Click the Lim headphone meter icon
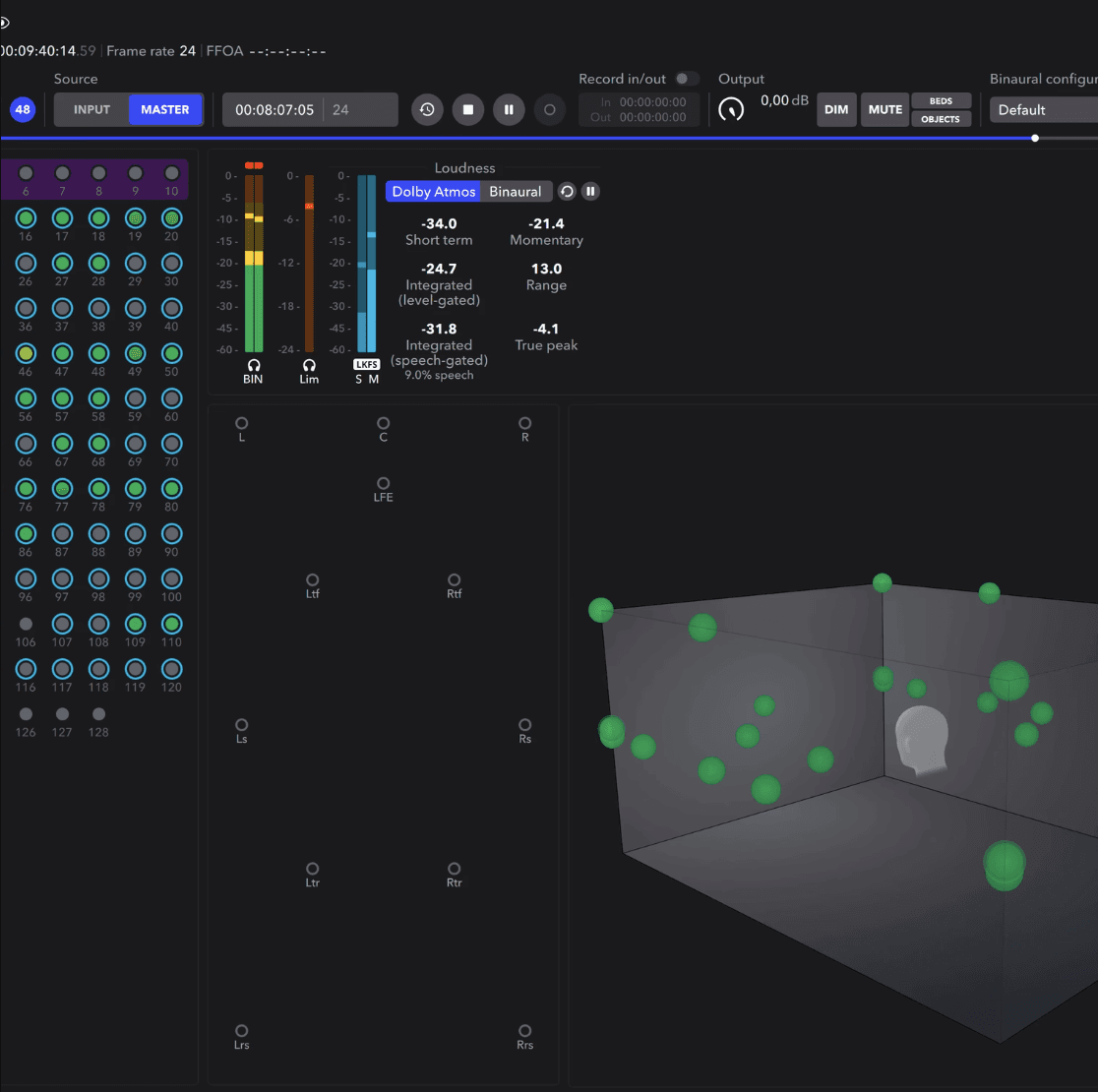Screen dimensions: 1098x1092 tap(309, 365)
